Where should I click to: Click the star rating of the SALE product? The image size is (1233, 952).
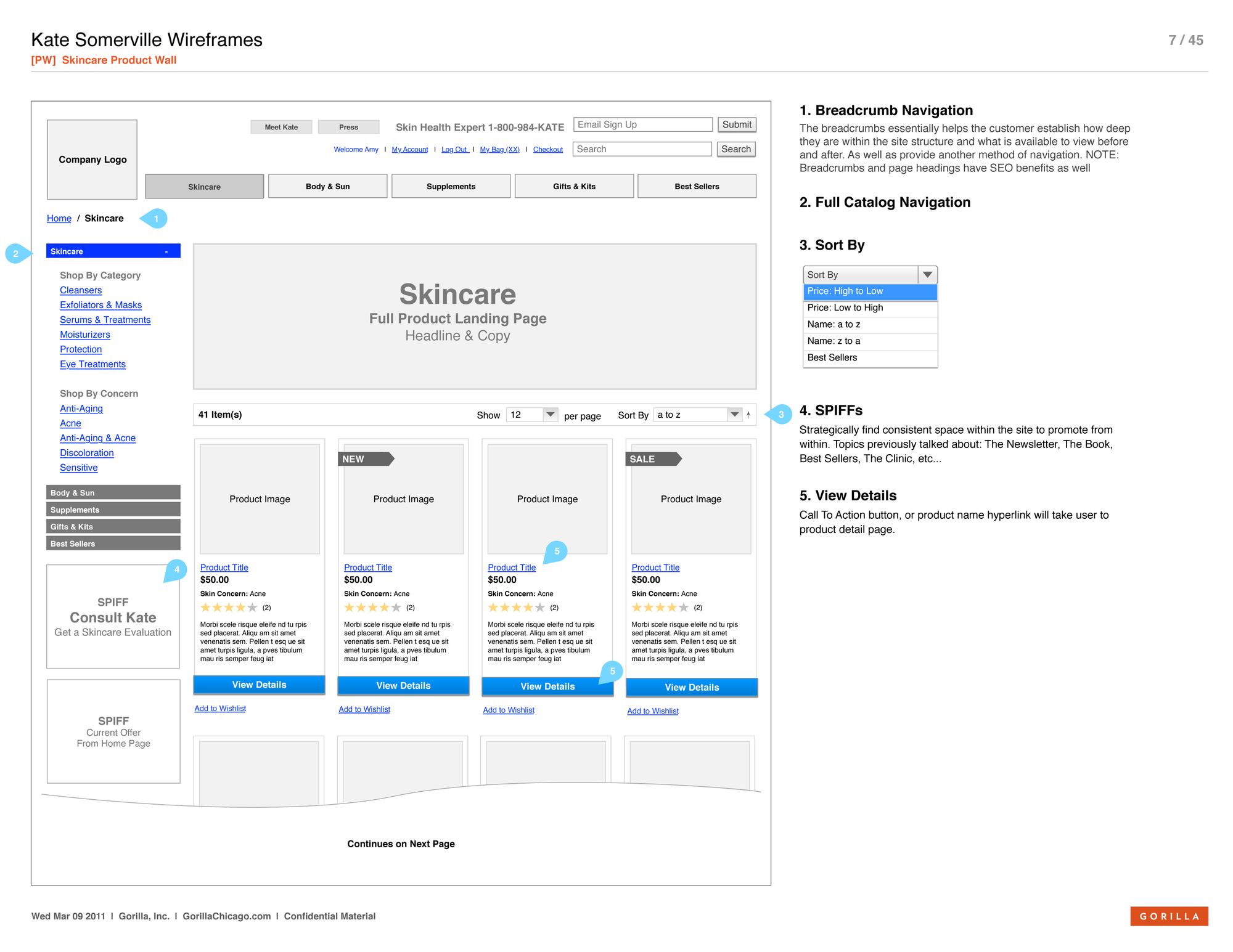click(x=660, y=608)
